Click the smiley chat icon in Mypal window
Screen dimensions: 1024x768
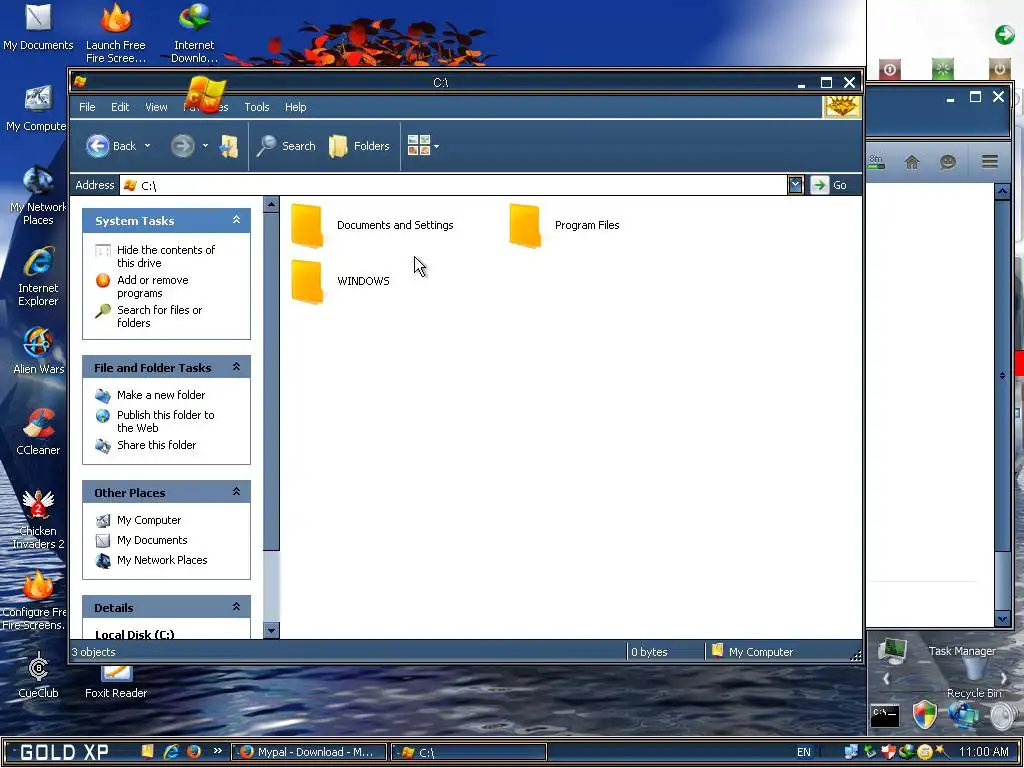point(948,162)
